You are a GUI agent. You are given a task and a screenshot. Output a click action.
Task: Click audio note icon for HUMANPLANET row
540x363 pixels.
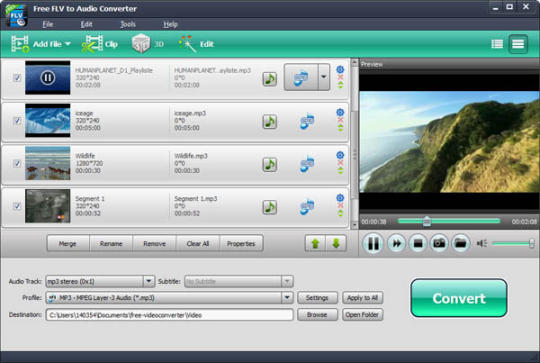click(x=270, y=79)
